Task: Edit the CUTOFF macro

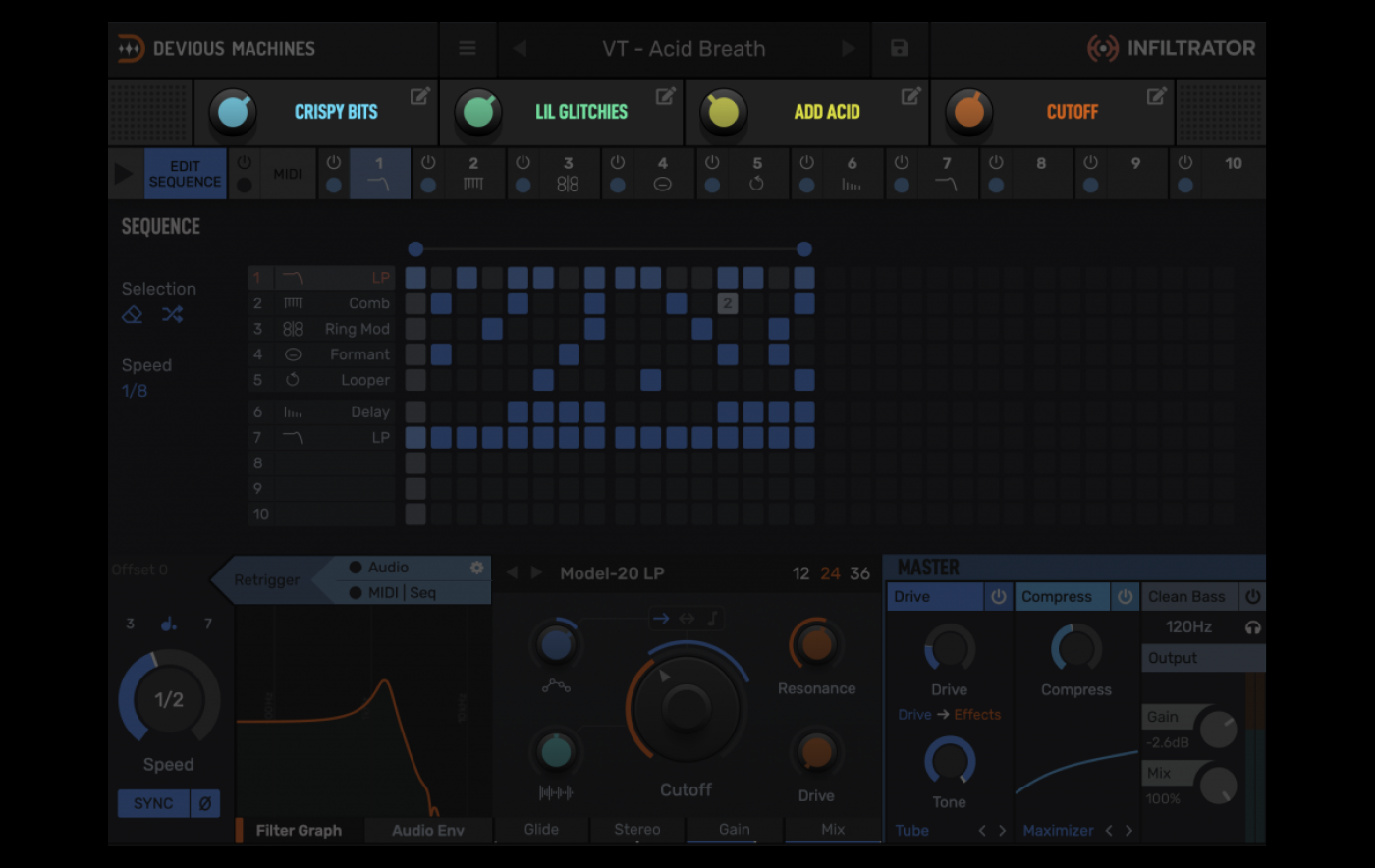Action: tap(1157, 96)
